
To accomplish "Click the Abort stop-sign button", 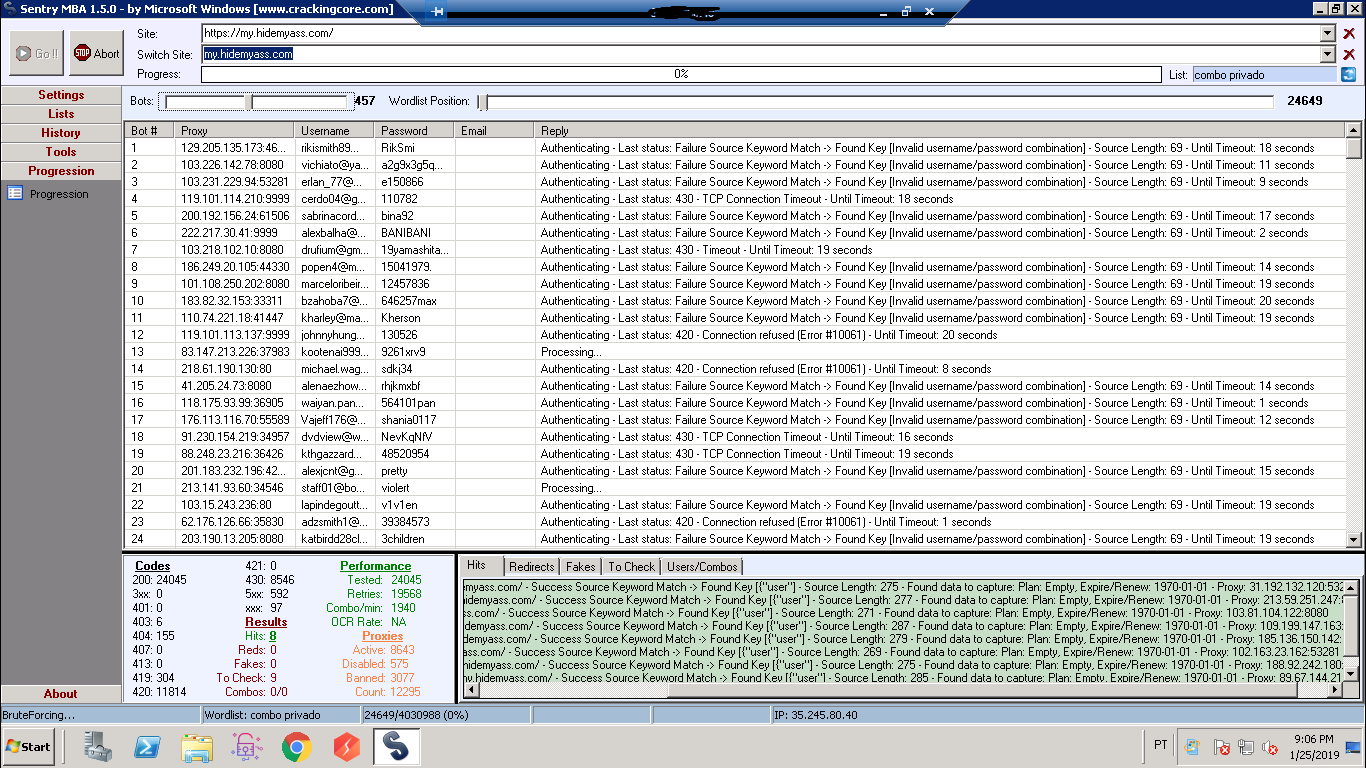I will (x=96, y=54).
